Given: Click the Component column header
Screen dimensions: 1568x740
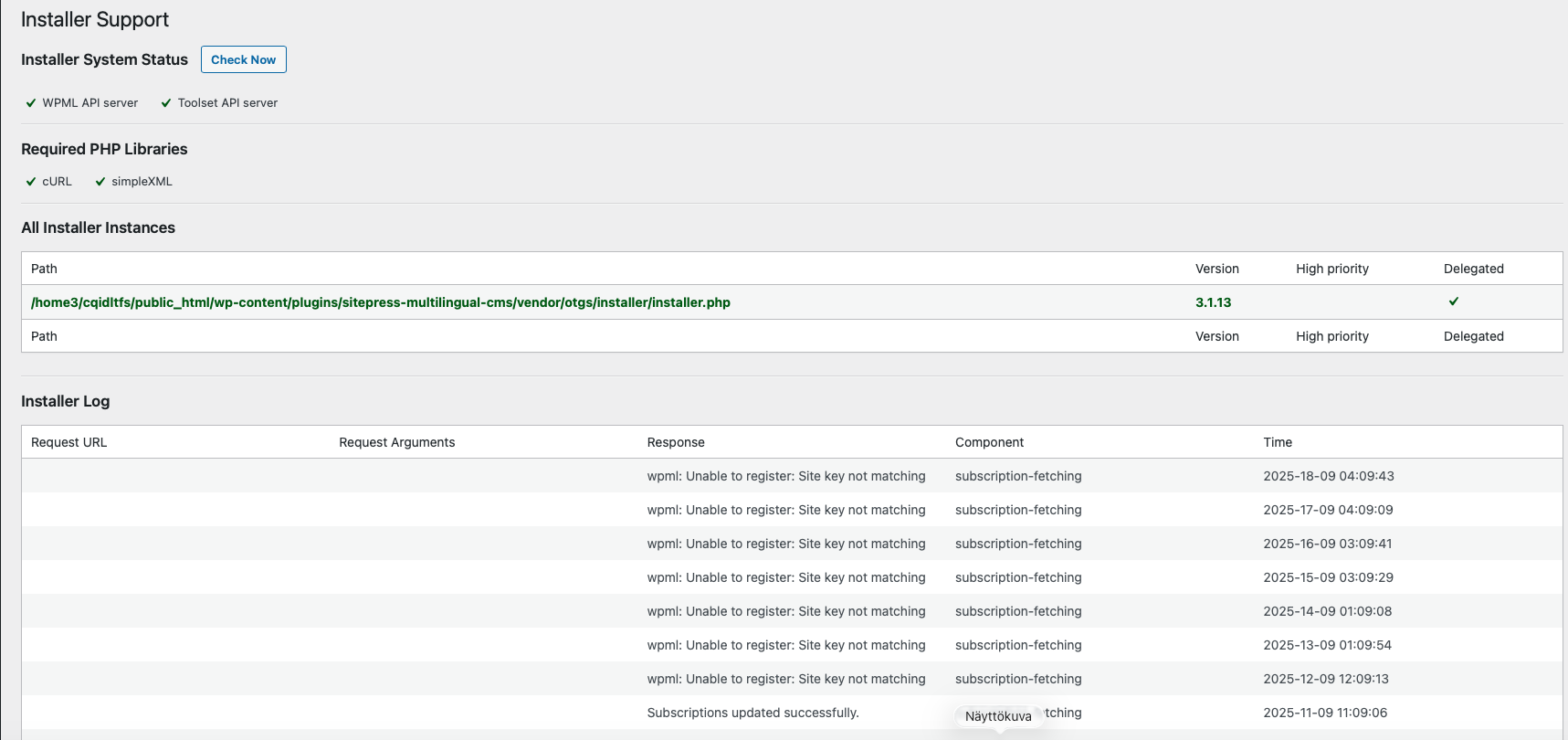Looking at the screenshot, I should click(x=989, y=442).
